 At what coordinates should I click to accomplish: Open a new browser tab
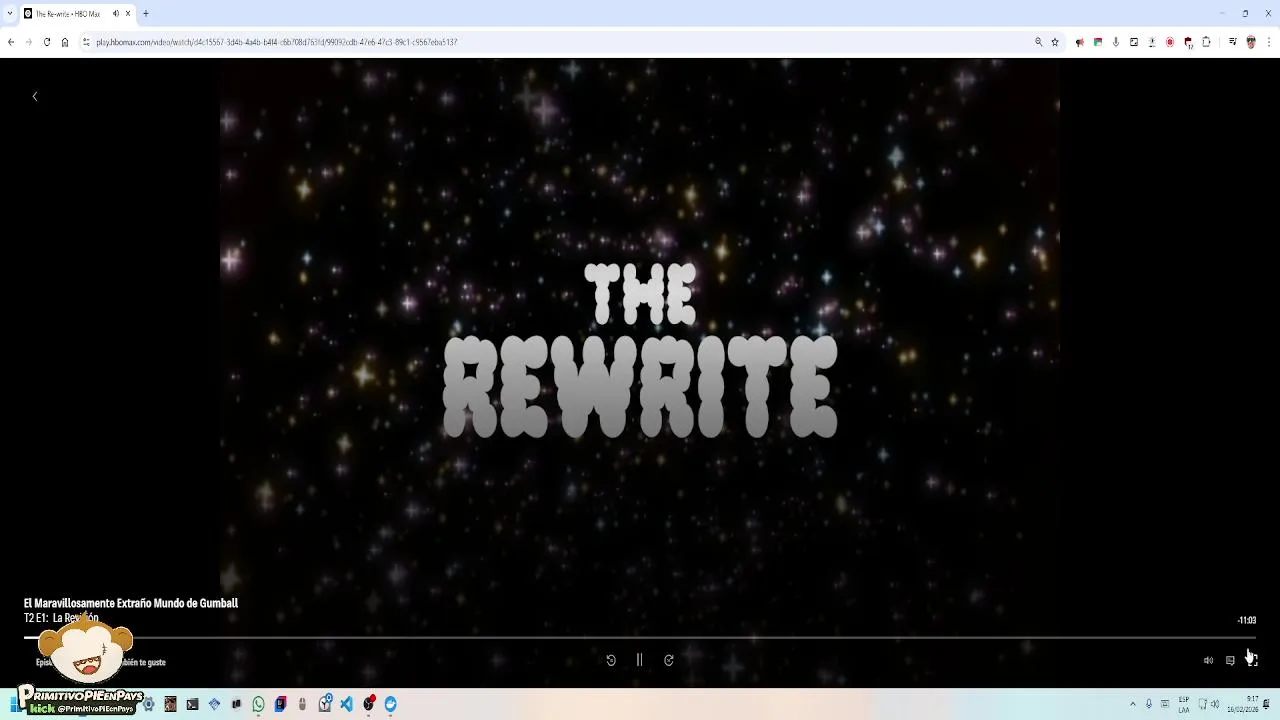pyautogui.click(x=146, y=13)
